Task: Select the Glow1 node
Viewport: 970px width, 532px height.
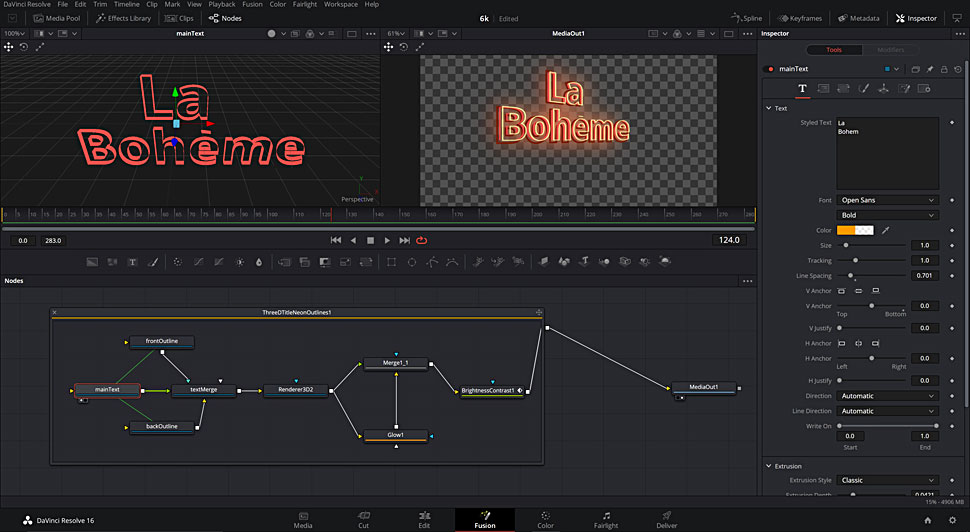Action: click(396, 435)
